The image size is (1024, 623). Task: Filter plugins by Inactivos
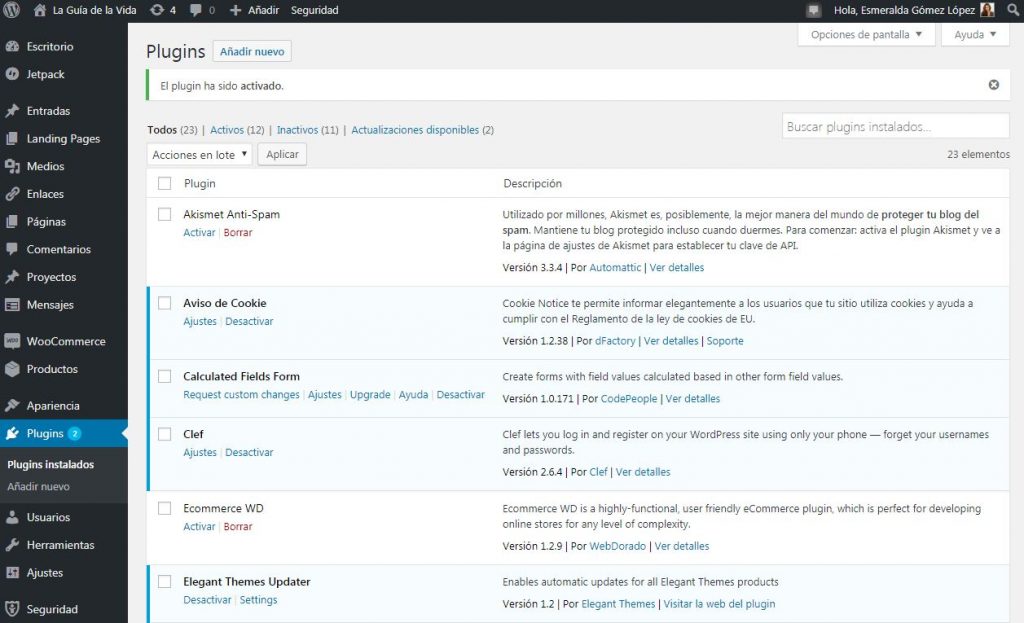pos(297,130)
